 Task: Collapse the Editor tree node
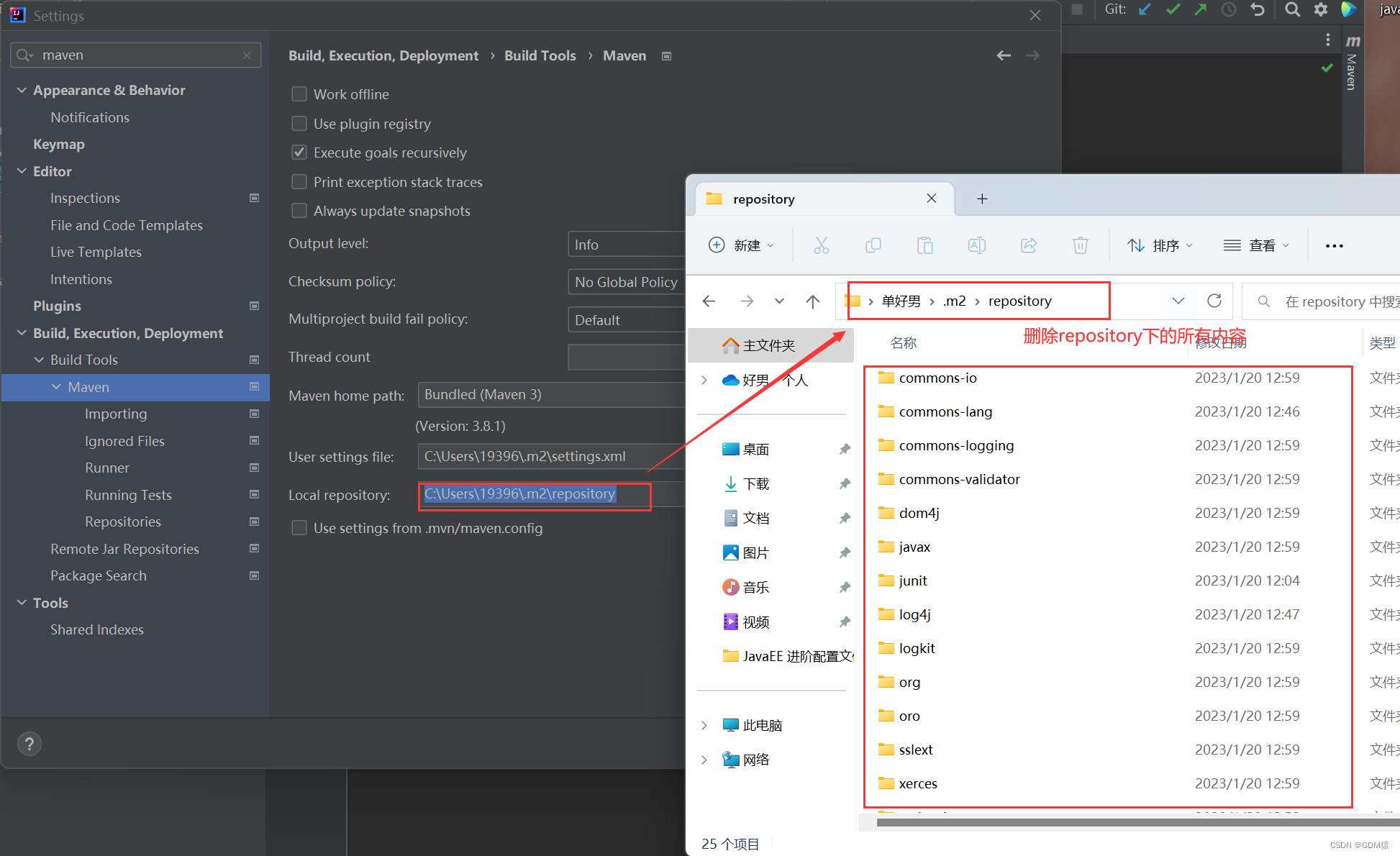click(x=22, y=171)
